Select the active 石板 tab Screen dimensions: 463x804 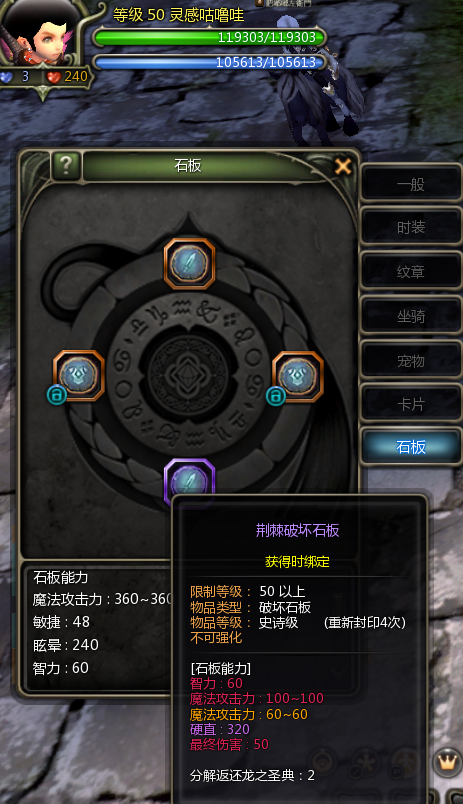coord(411,447)
